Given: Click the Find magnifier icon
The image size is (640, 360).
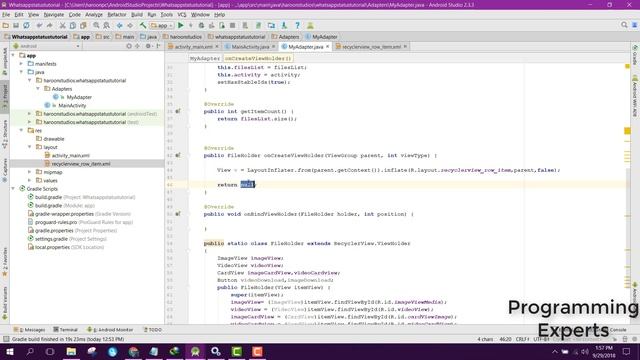Looking at the screenshot, I should (96, 25).
